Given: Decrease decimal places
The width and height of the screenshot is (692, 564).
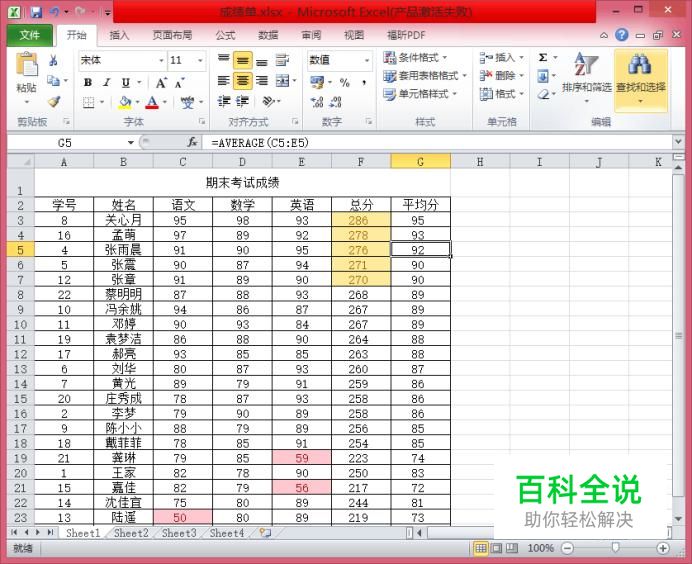Looking at the screenshot, I should (x=336, y=102).
